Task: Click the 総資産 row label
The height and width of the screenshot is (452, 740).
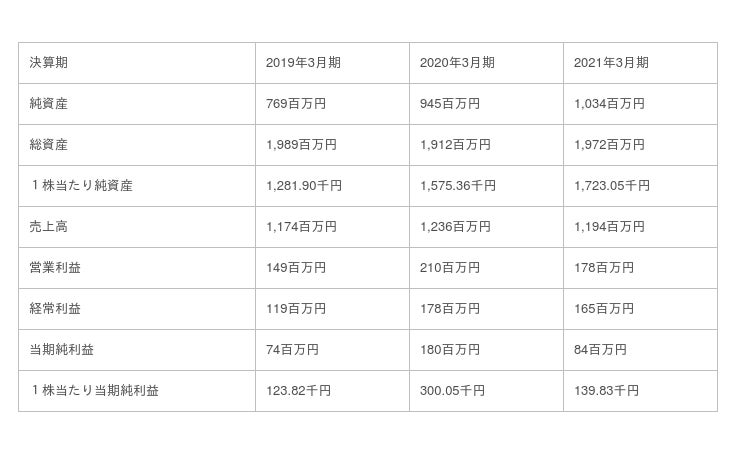Action: coord(49,145)
